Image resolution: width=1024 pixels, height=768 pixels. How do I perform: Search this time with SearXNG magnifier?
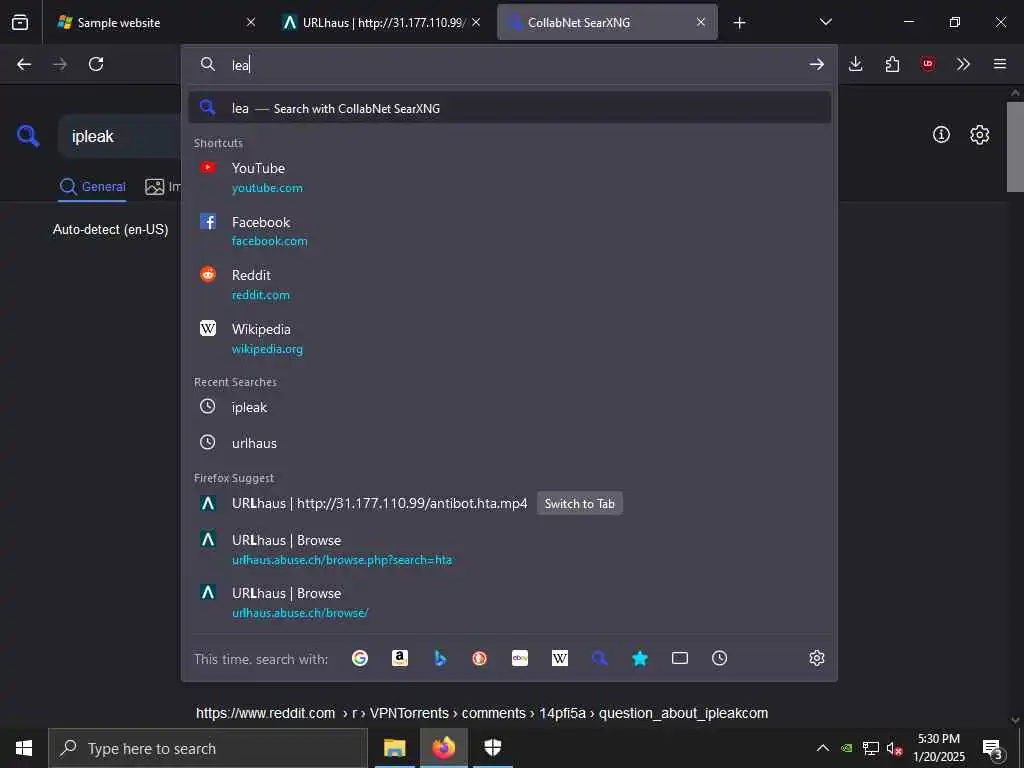600,658
